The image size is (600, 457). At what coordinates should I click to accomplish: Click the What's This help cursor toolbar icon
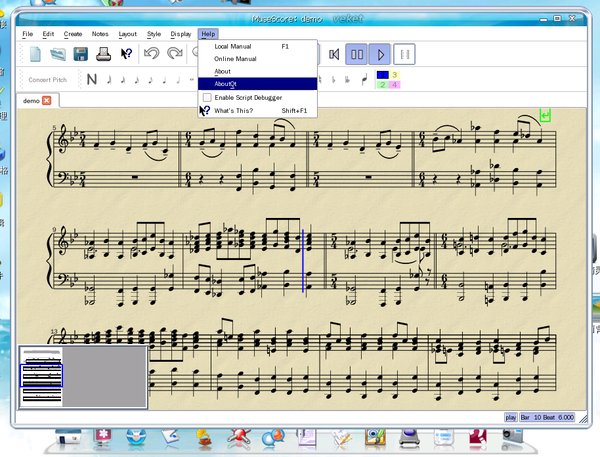coord(127,54)
